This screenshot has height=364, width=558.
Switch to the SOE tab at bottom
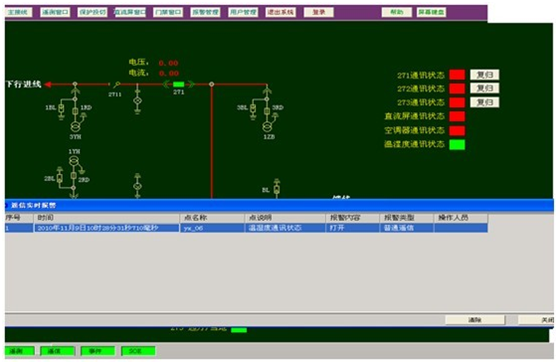point(138,351)
